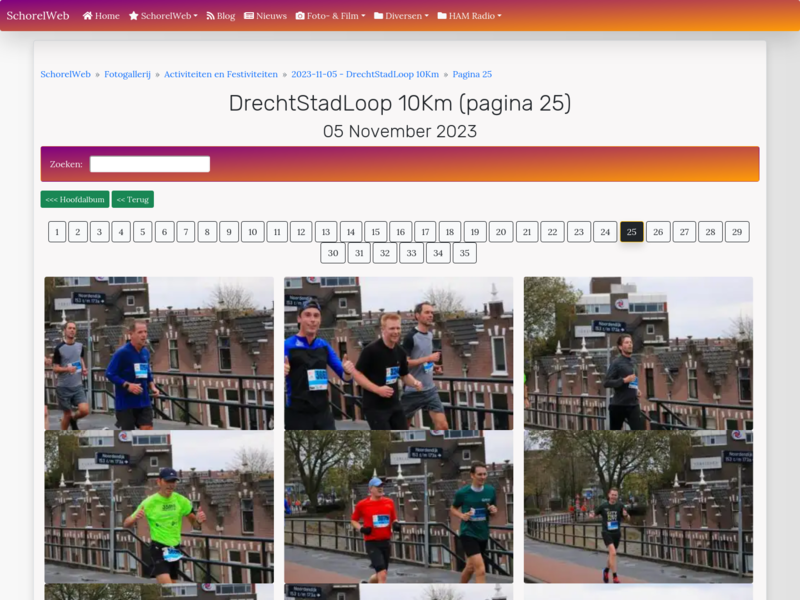Go to page 10
The image size is (800, 600).
[253, 232]
